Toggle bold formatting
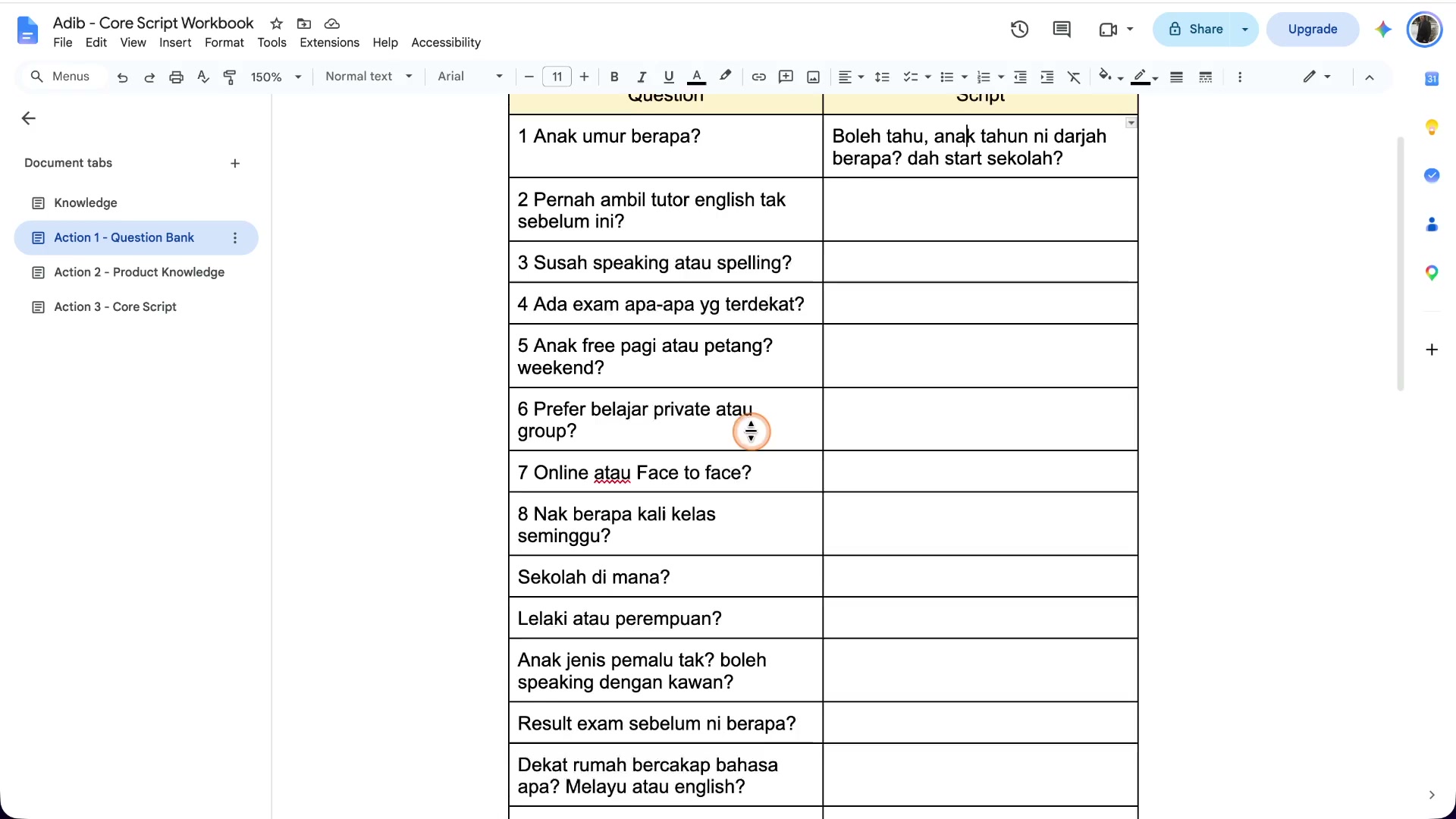The width and height of the screenshot is (1456, 819). [x=614, y=77]
